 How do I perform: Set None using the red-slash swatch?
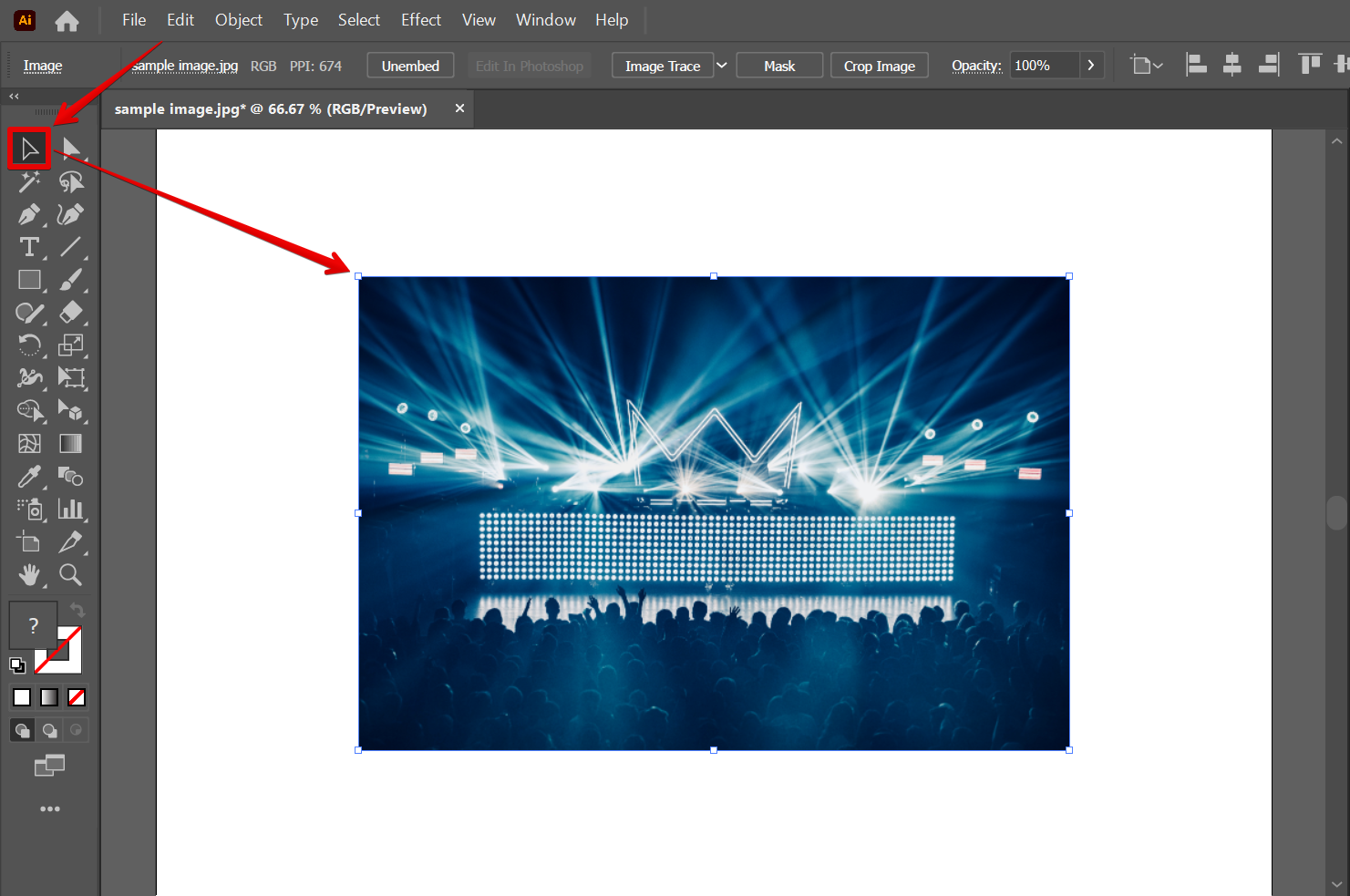coord(77,697)
